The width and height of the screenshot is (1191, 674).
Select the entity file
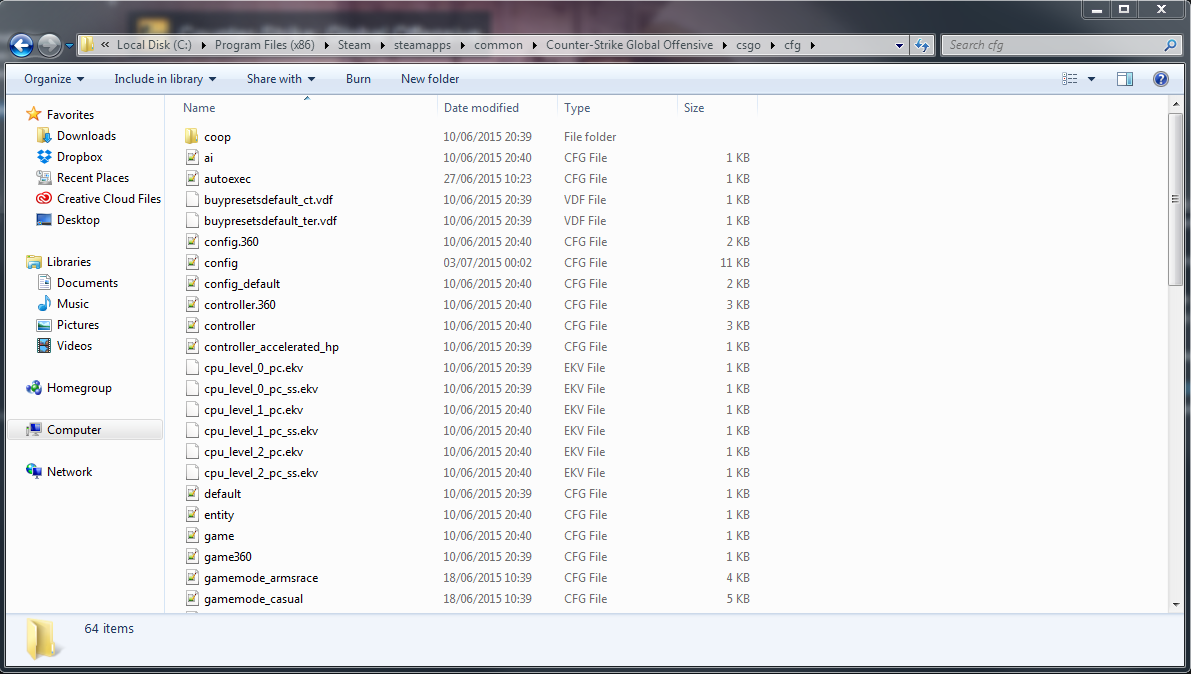pyautogui.click(x=219, y=515)
